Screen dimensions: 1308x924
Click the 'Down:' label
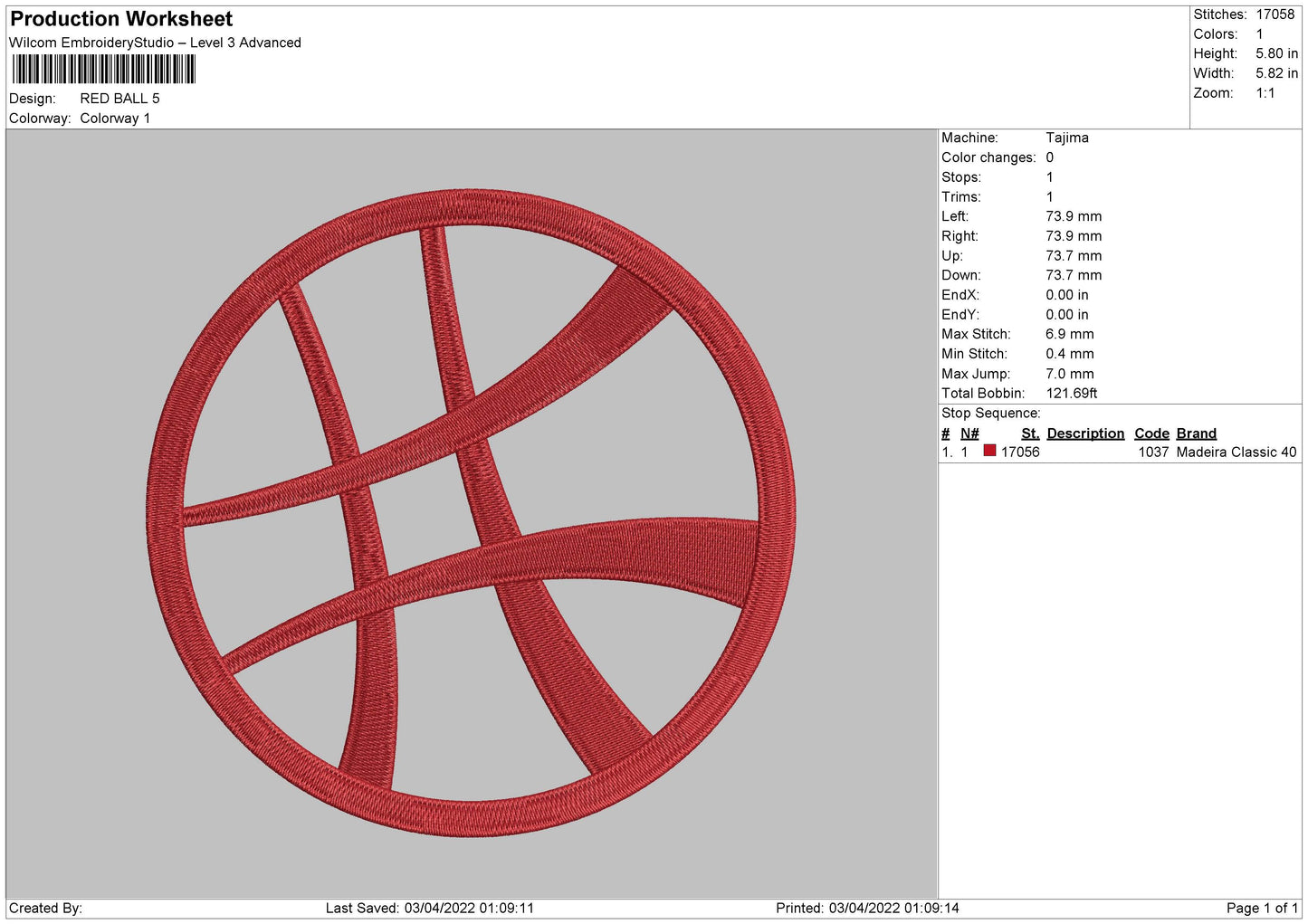(961, 276)
